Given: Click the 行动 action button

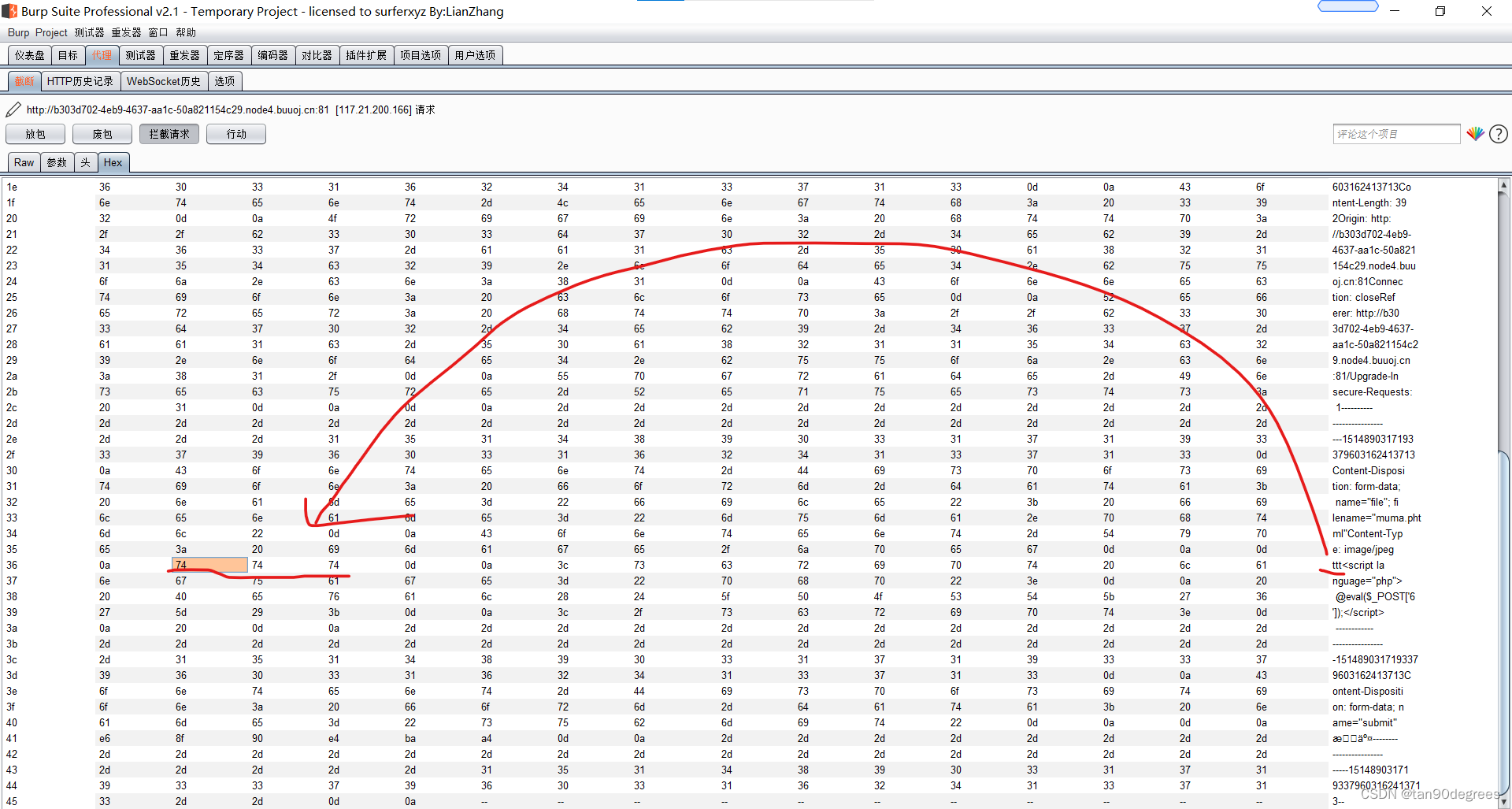Looking at the screenshot, I should (236, 134).
